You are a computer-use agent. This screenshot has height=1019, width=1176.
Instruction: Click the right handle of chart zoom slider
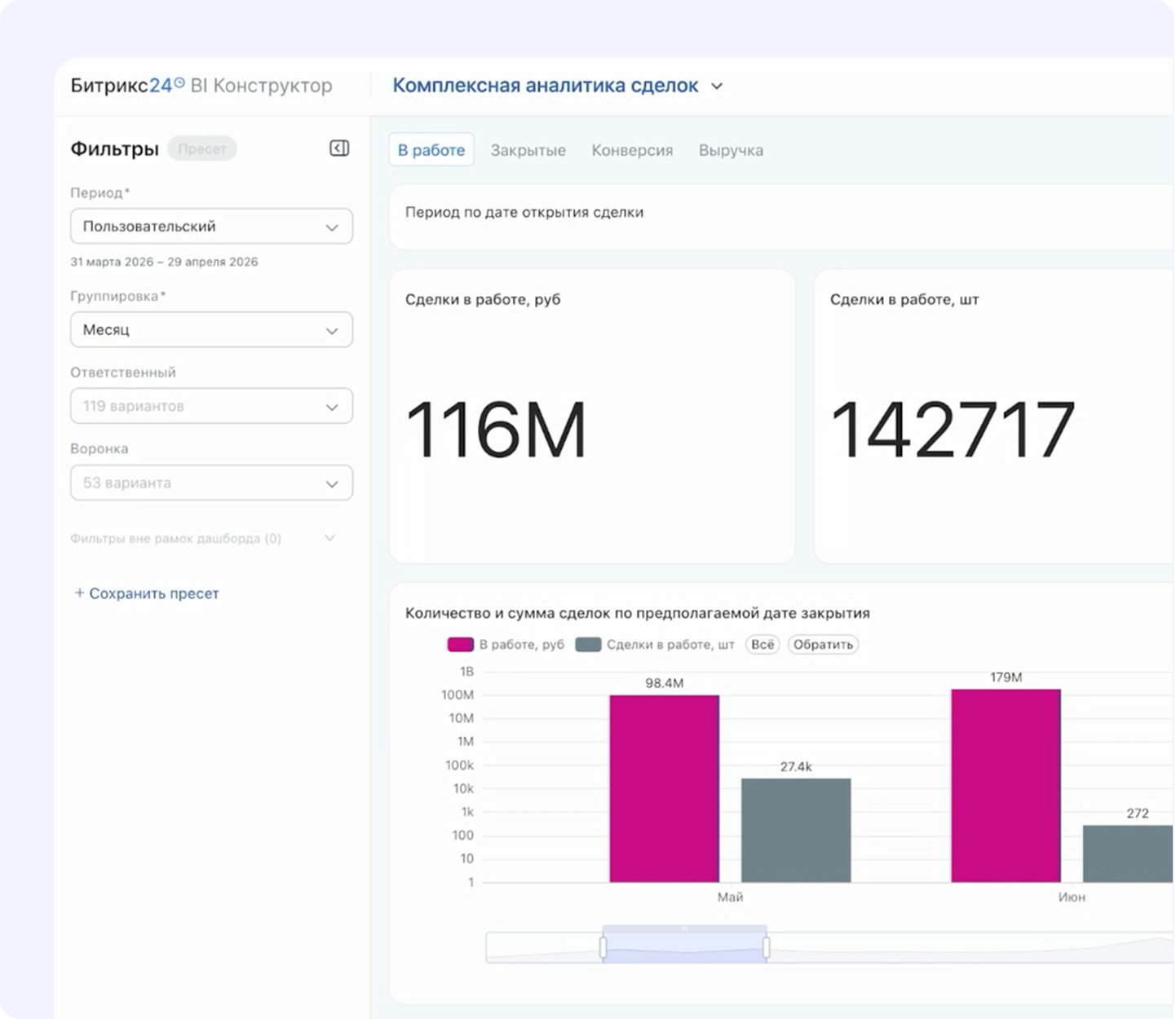(767, 947)
